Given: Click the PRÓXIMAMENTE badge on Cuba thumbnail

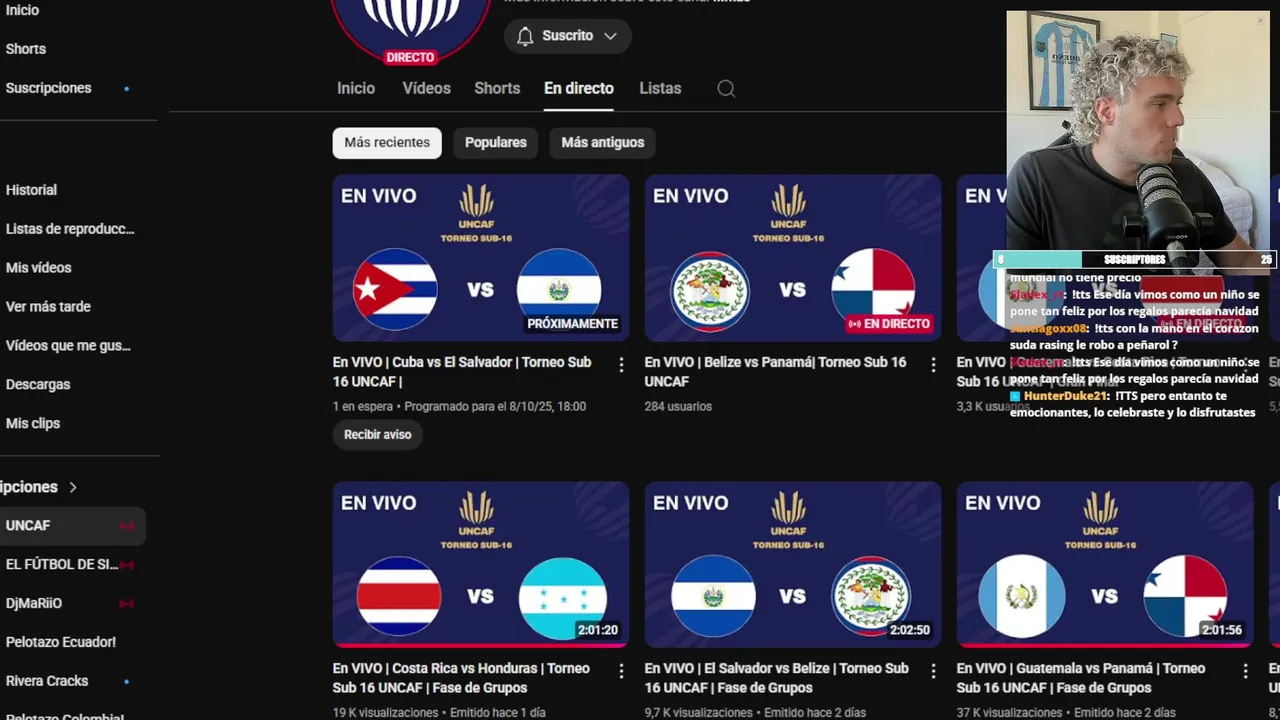Looking at the screenshot, I should click(x=573, y=324).
